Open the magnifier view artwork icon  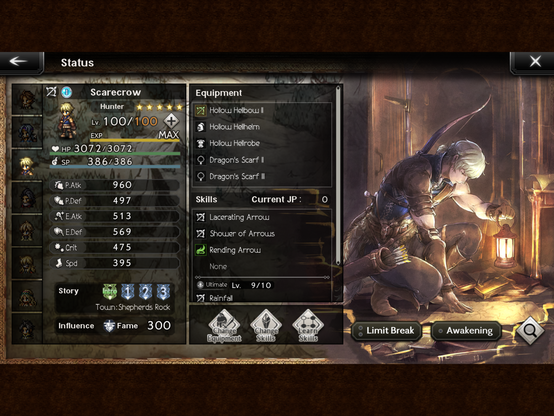click(530, 330)
